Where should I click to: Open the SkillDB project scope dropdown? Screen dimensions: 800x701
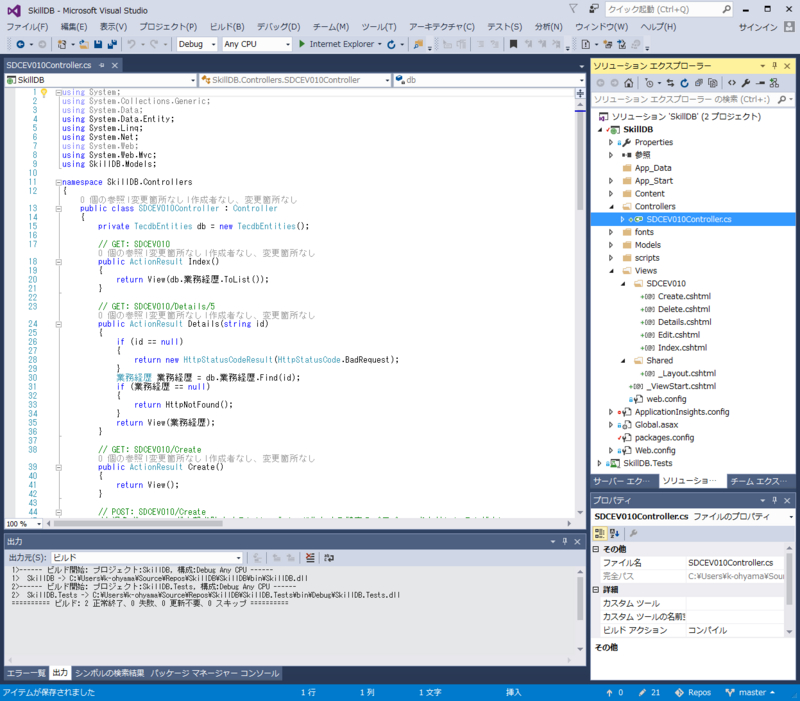click(x=101, y=80)
